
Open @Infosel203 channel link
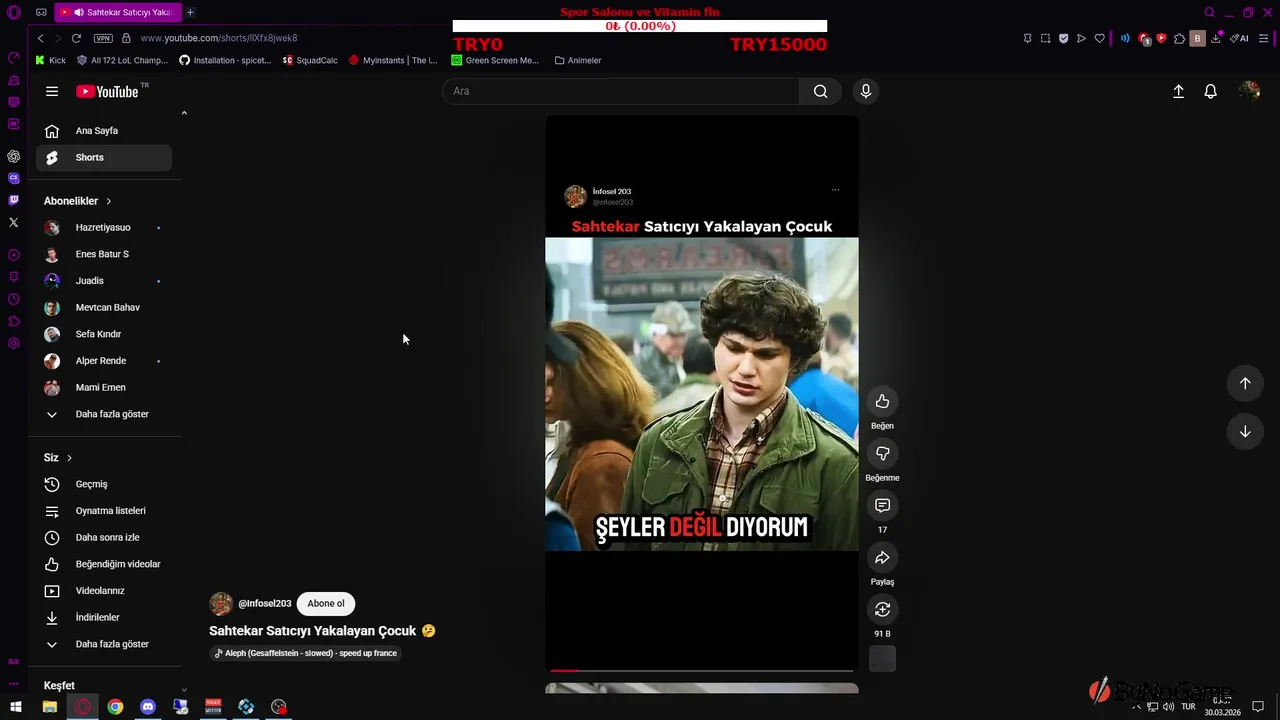click(264, 603)
